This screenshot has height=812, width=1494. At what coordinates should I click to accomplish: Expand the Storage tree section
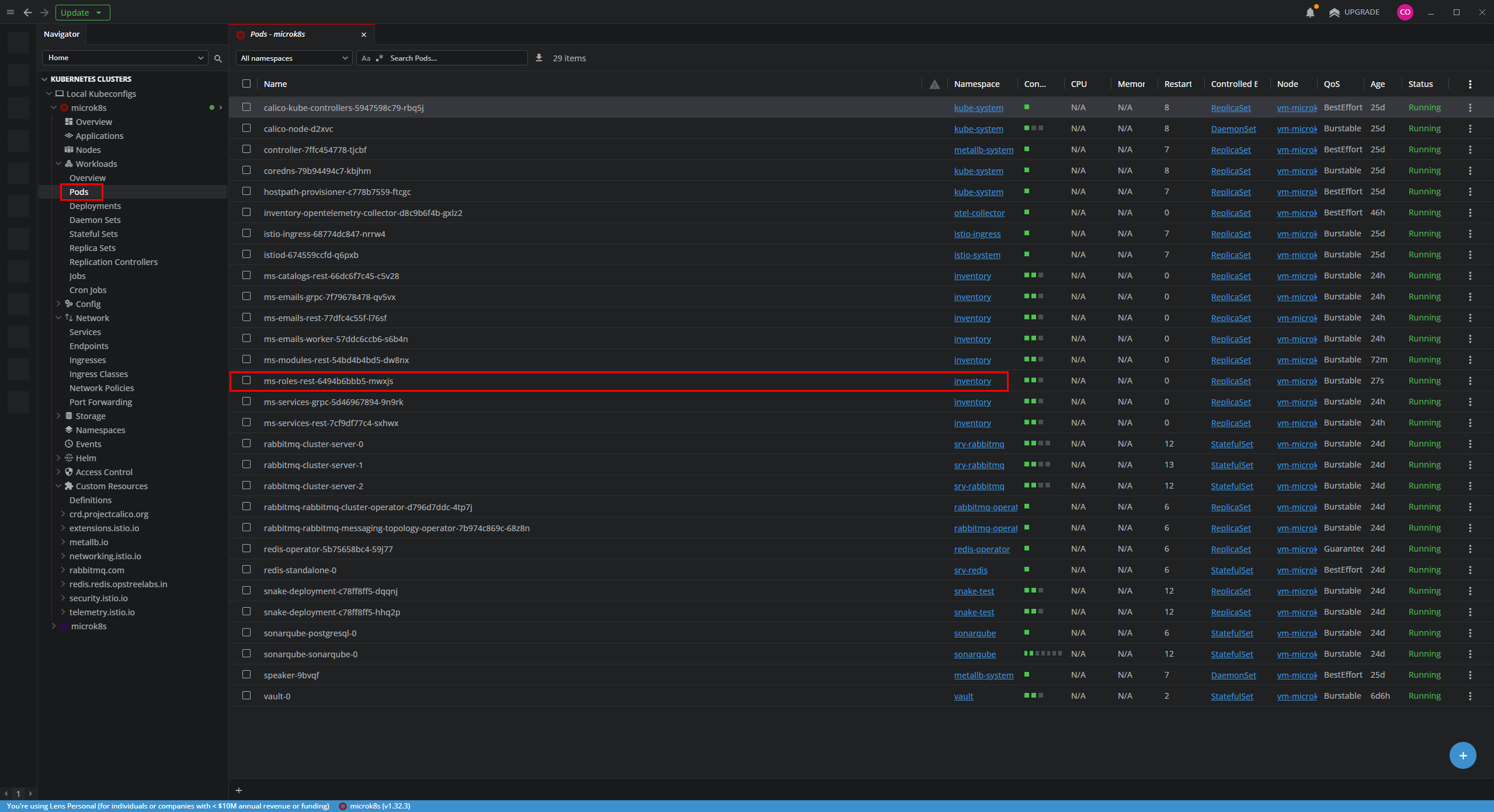(x=58, y=416)
